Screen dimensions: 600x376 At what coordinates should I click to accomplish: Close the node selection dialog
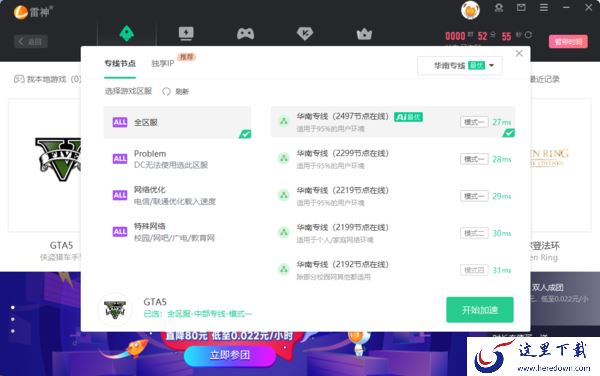[x=519, y=54]
